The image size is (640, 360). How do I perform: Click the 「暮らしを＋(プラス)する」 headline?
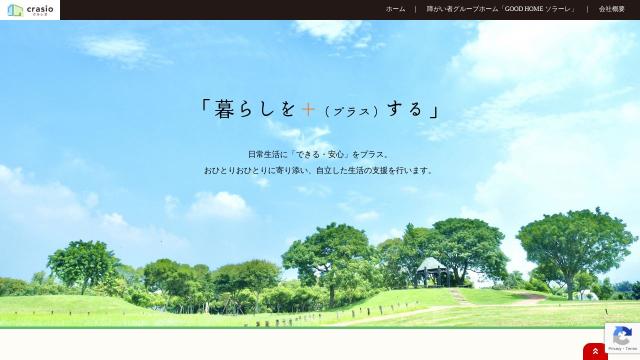click(320, 109)
